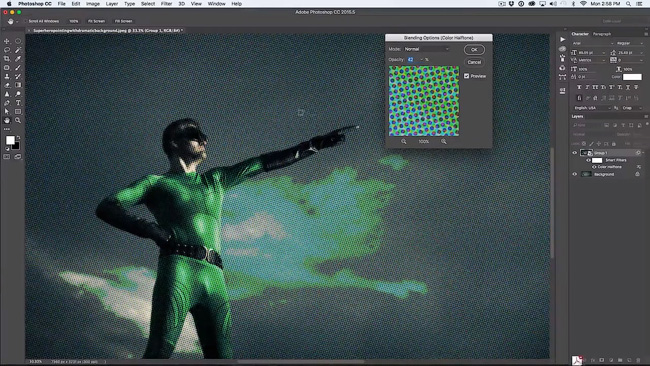Zoom in the Blending Options preview
Screen dimensions: 650x366
444,142
